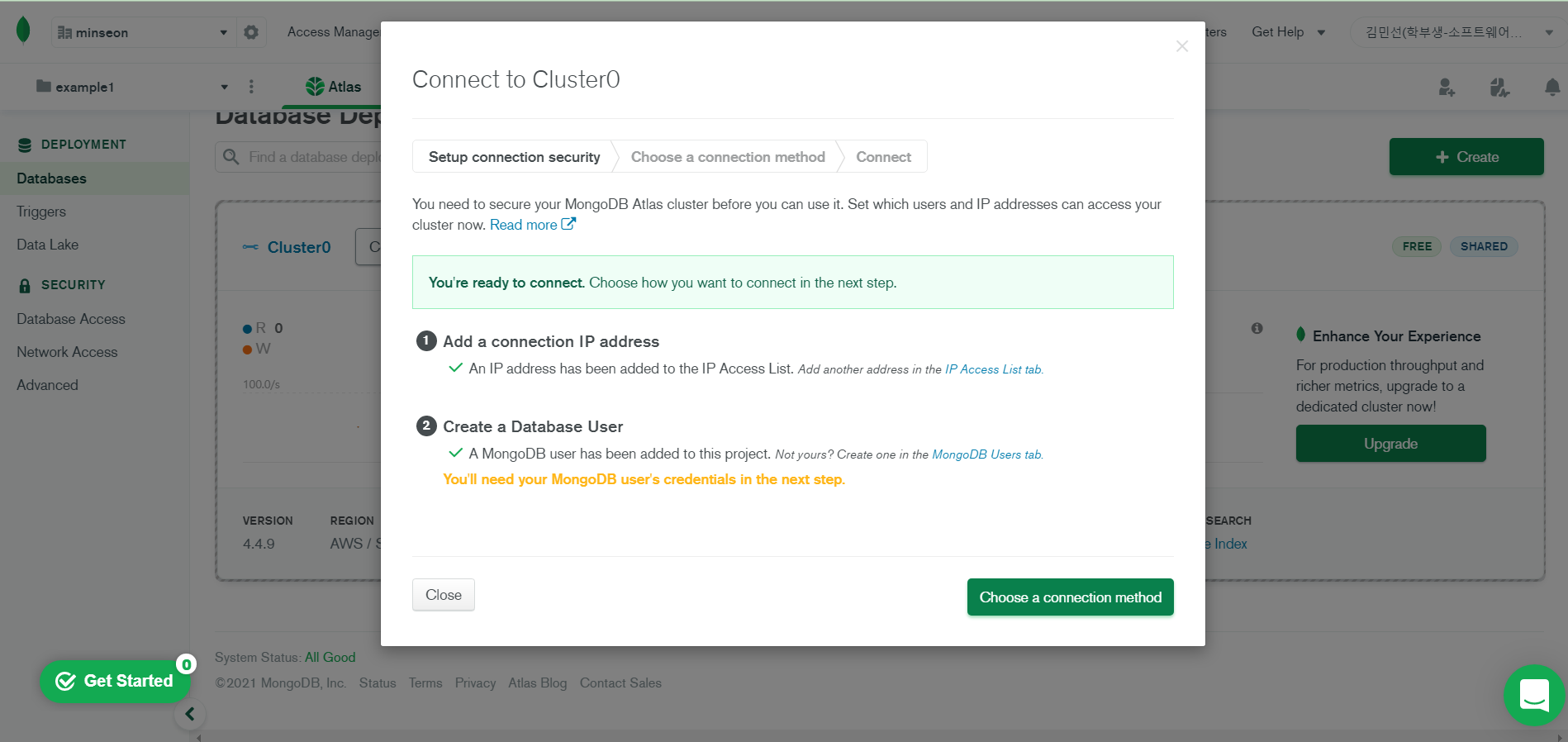Image resolution: width=1568 pixels, height=742 pixels.
Task: Switch to the Atlas tab
Action: click(333, 87)
